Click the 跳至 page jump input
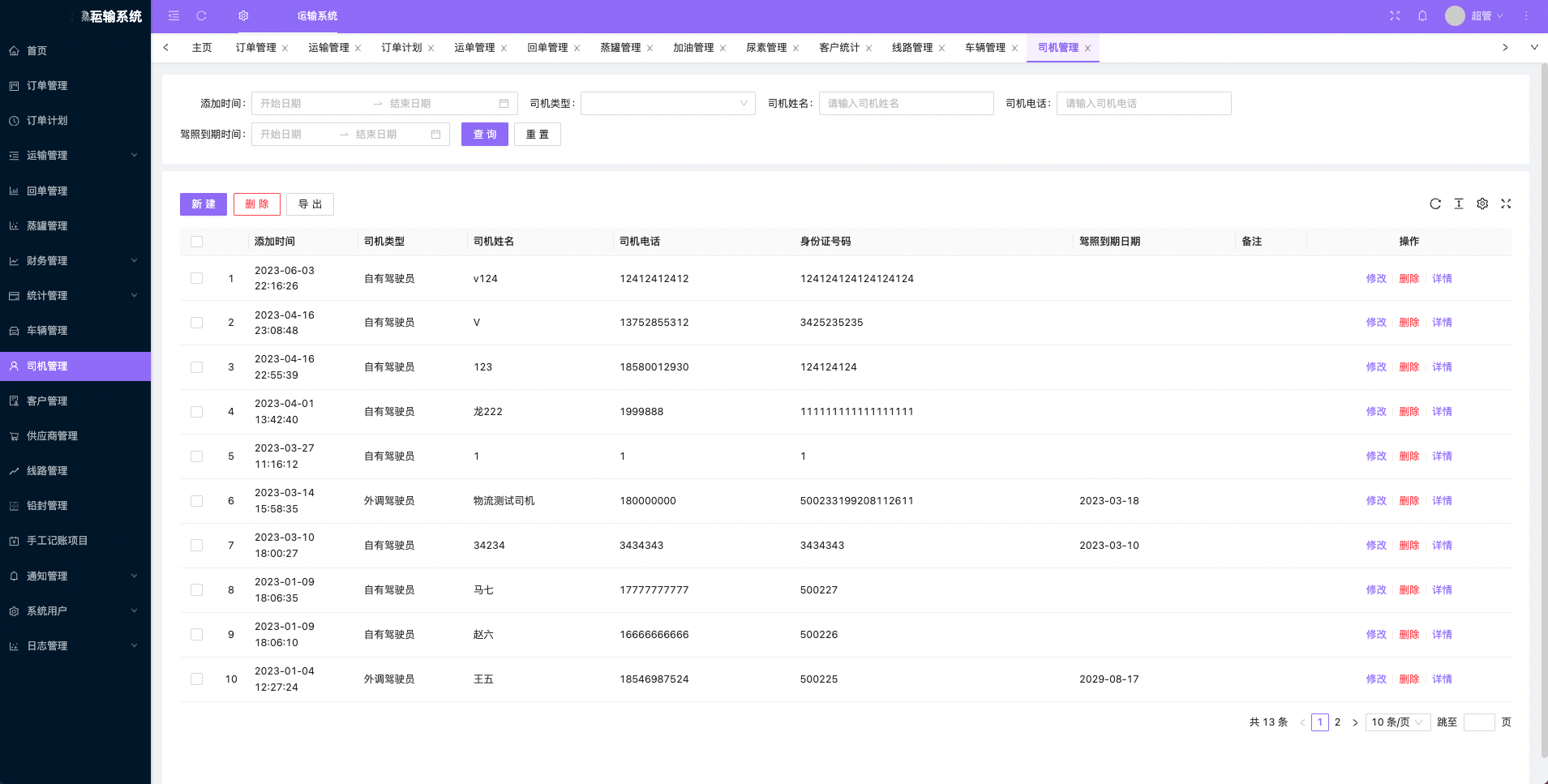Image resolution: width=1548 pixels, height=784 pixels. [1479, 722]
